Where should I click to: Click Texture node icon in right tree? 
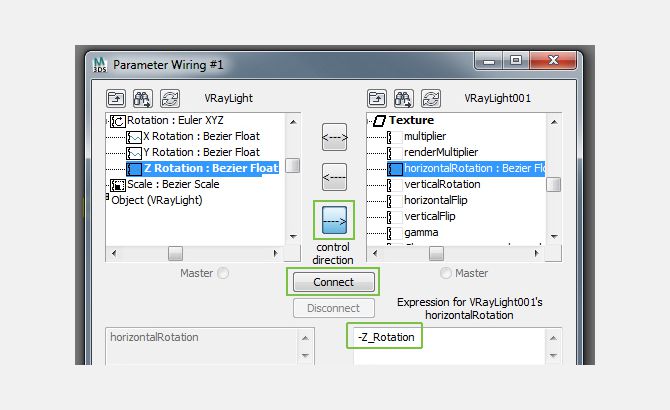tap(379, 121)
